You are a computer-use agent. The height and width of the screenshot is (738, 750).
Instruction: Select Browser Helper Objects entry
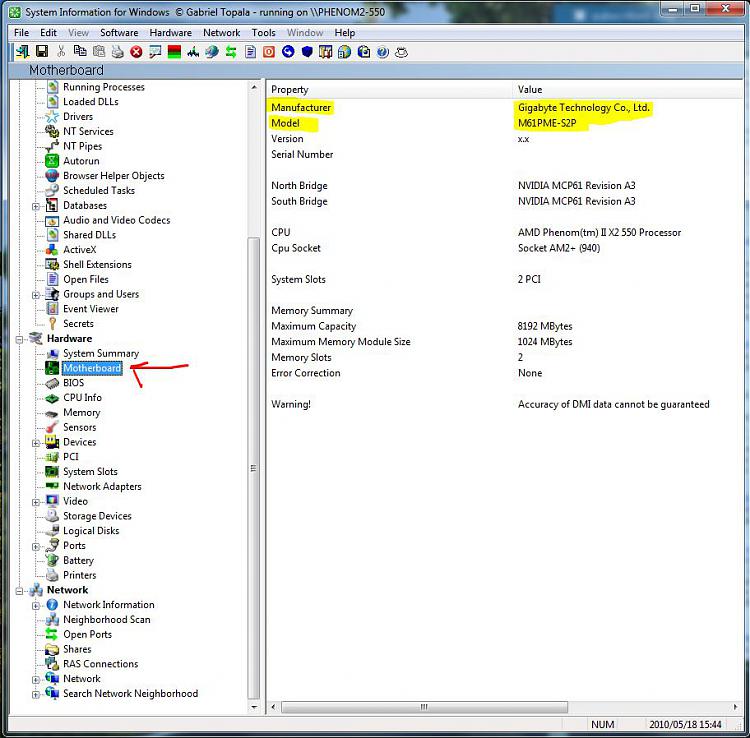point(114,176)
